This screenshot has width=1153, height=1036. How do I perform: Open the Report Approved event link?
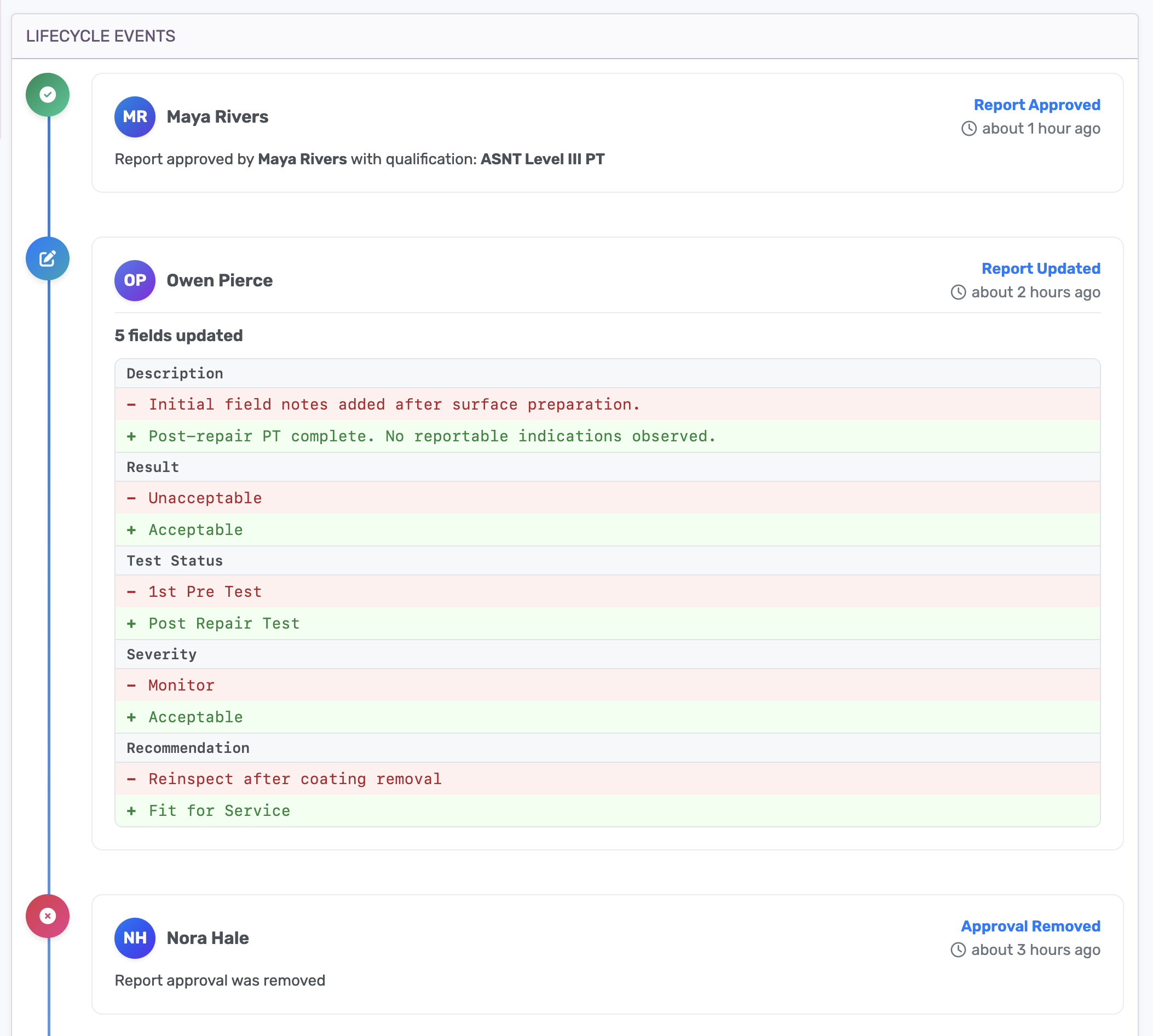pyautogui.click(x=1037, y=105)
